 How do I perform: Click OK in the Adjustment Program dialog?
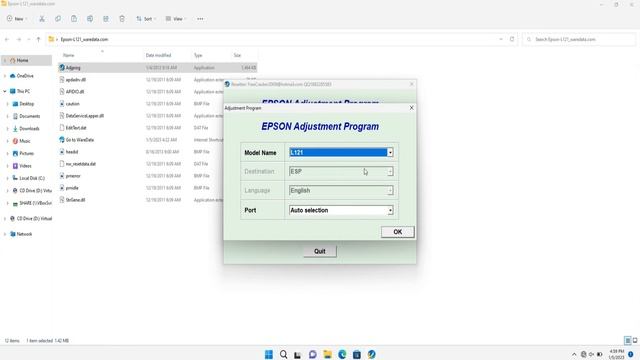[x=398, y=232]
